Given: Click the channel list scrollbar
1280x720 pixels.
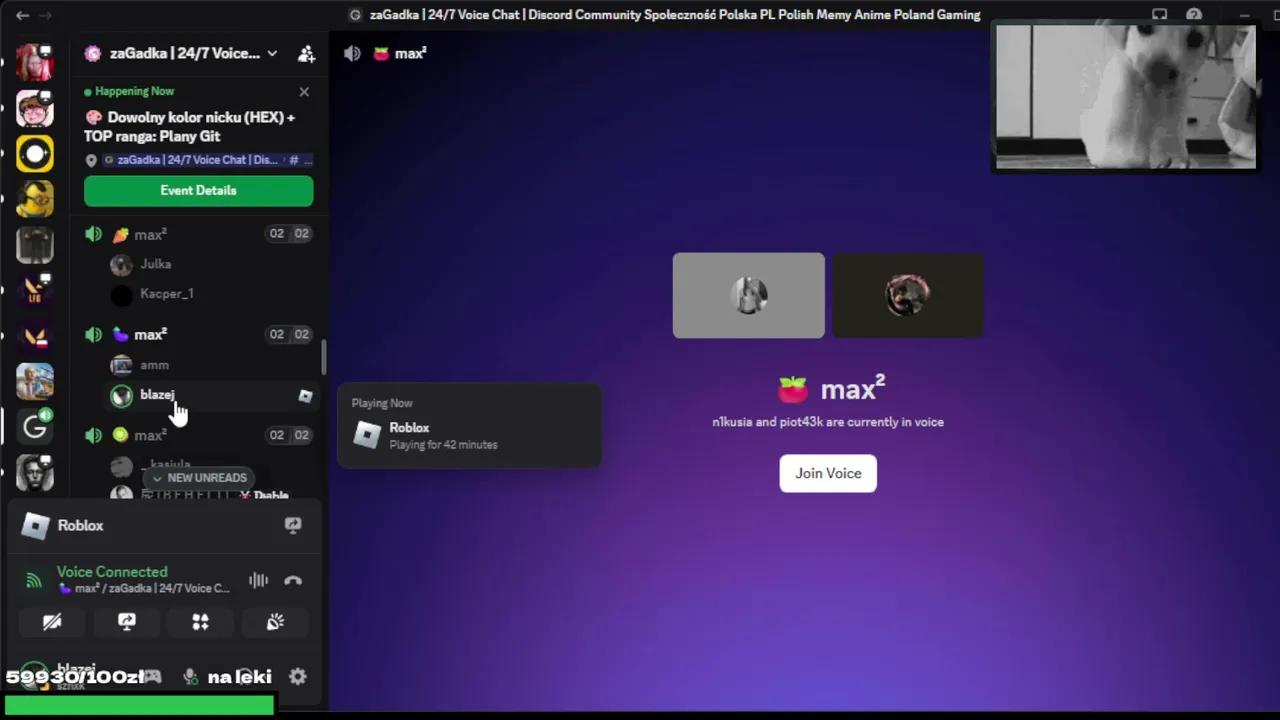Looking at the screenshot, I should click(x=323, y=357).
